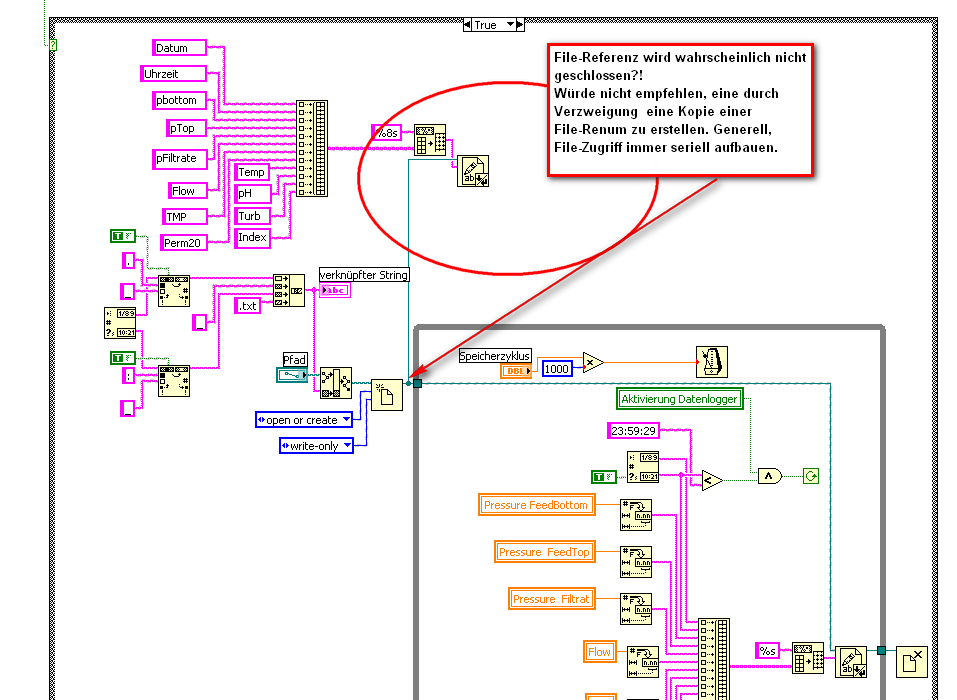This screenshot has height=700, width=957.
Task: Click the Index string constant
Action: coord(252,238)
